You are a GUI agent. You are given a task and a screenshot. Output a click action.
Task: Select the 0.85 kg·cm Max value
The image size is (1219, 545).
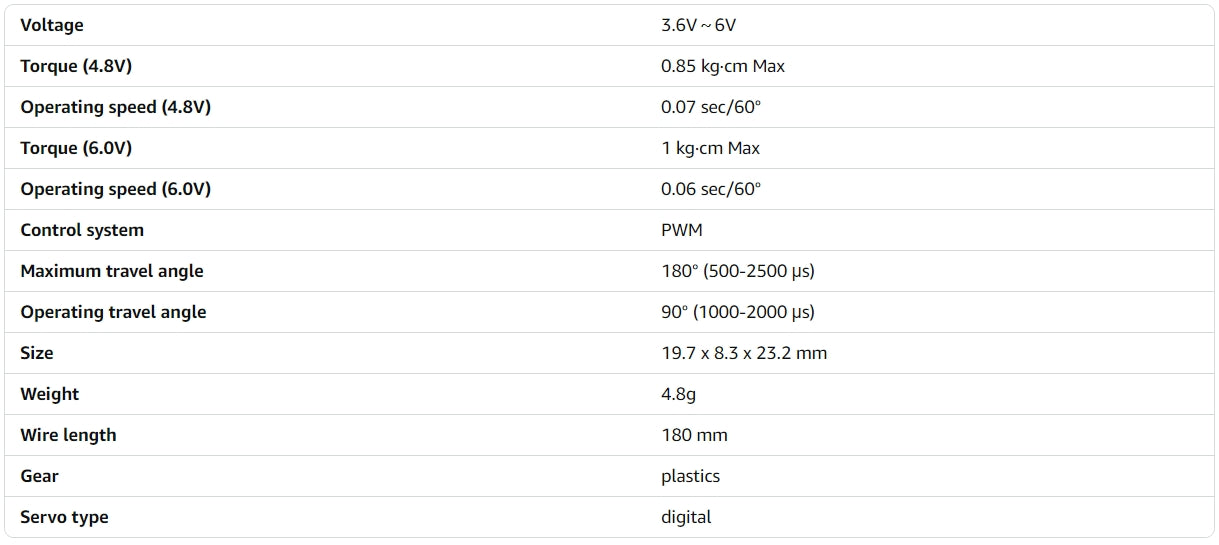pyautogui.click(x=722, y=66)
